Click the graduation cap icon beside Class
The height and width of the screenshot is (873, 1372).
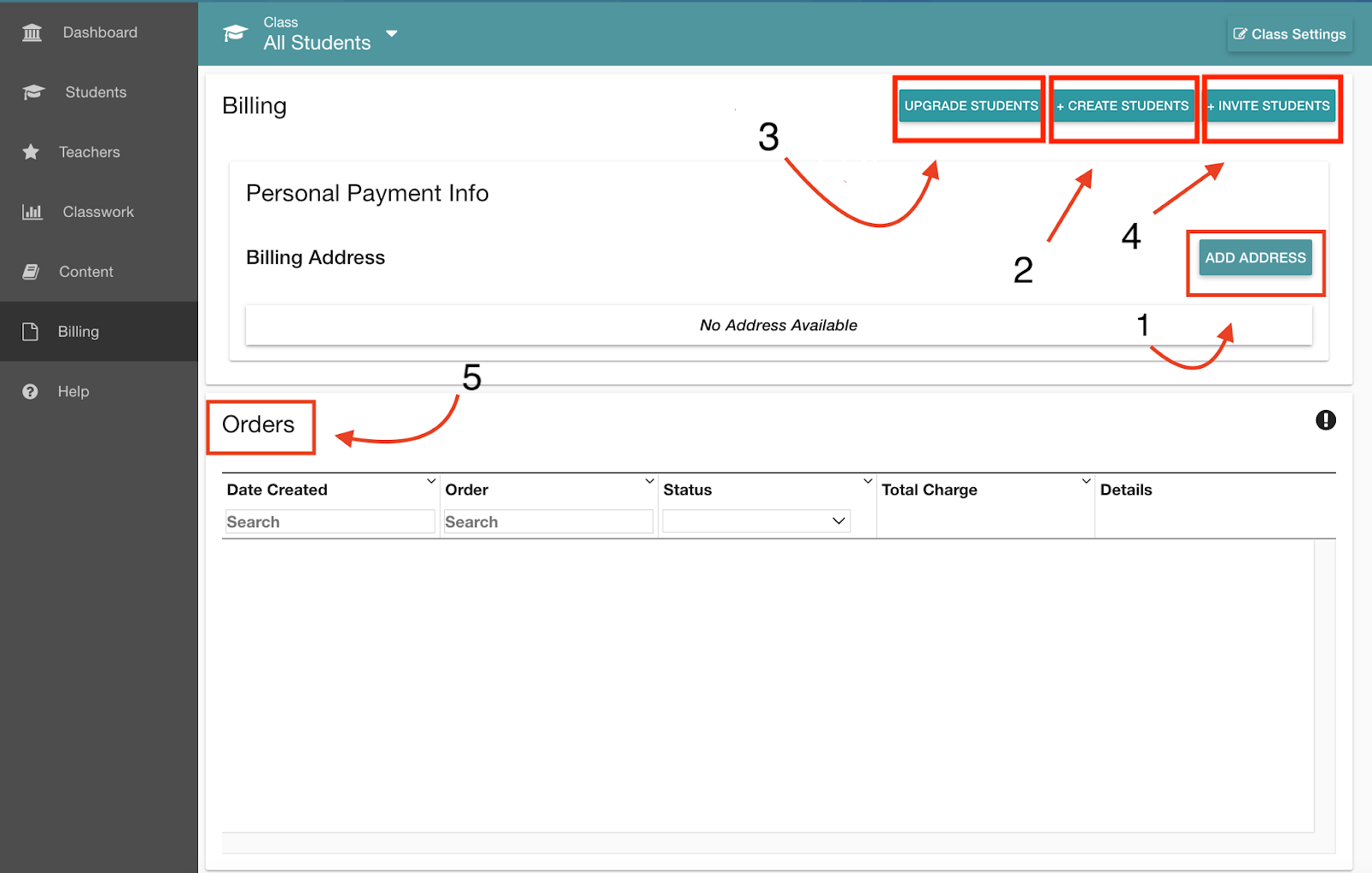(235, 33)
